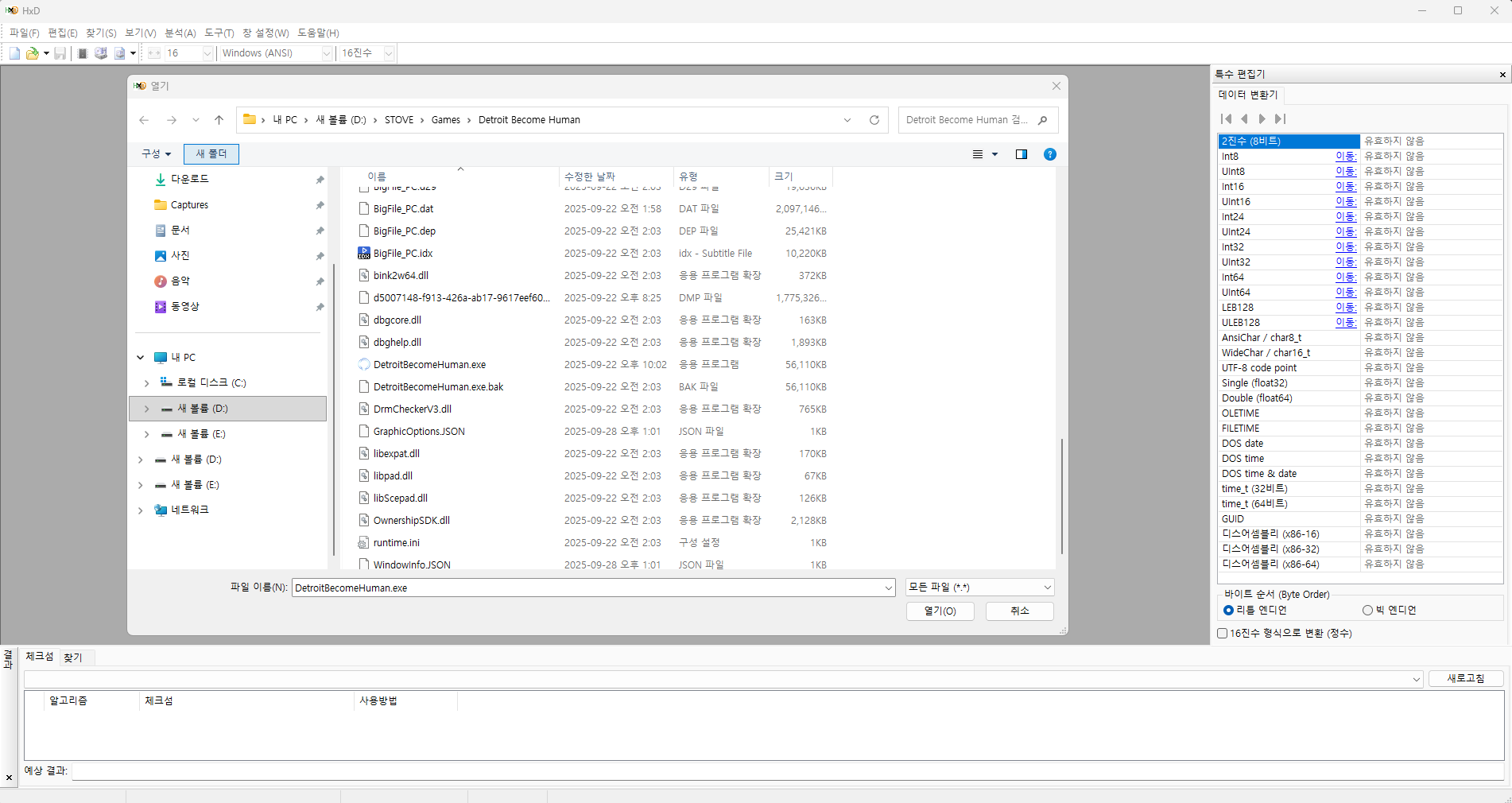
Task: Click the Open disk toolbar icon
Action: pyautogui.click(x=101, y=53)
